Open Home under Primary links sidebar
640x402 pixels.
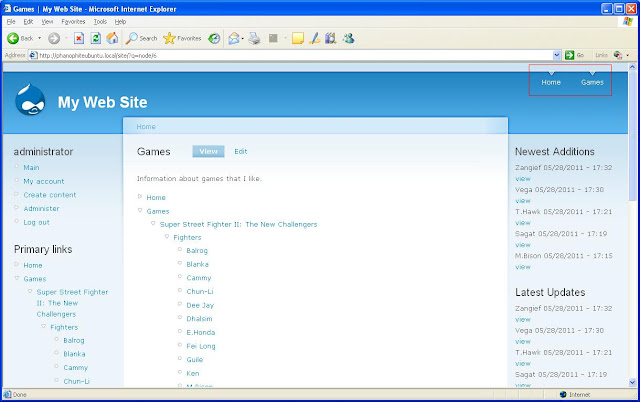pyautogui.click(x=33, y=265)
